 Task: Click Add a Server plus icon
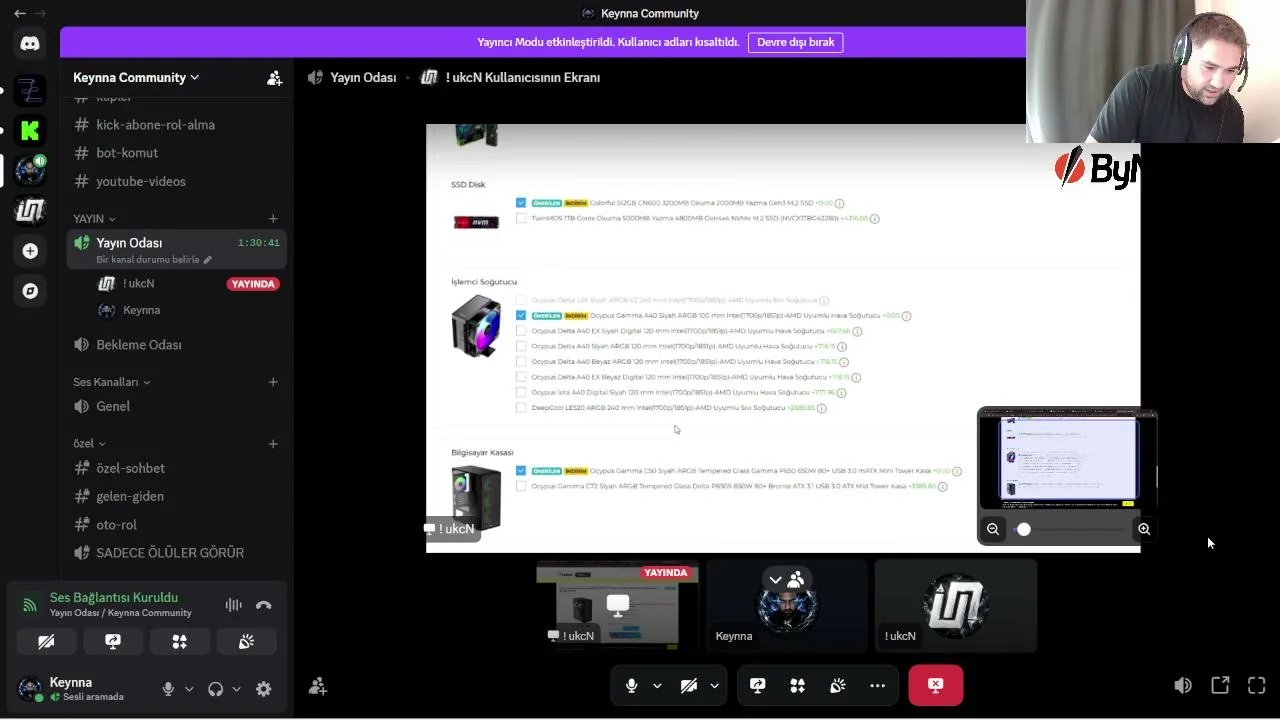[30, 251]
